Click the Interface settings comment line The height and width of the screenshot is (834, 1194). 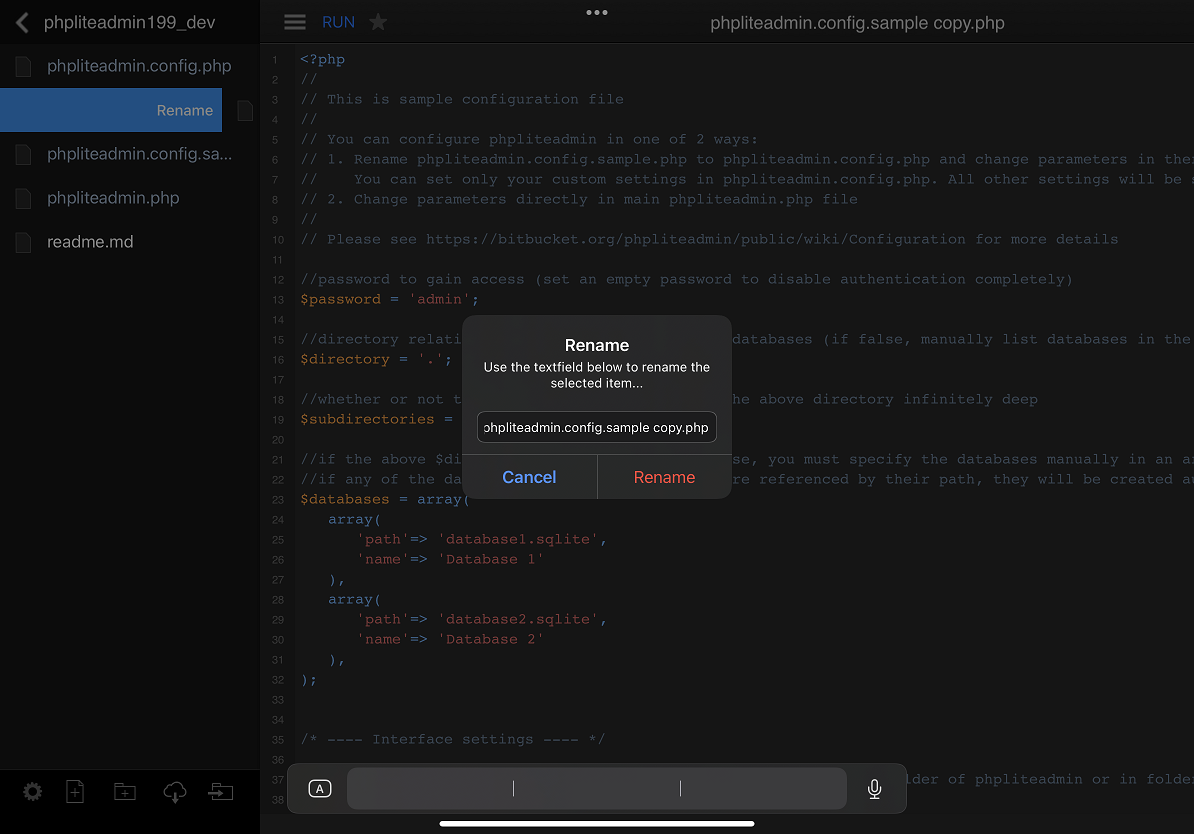pos(452,740)
